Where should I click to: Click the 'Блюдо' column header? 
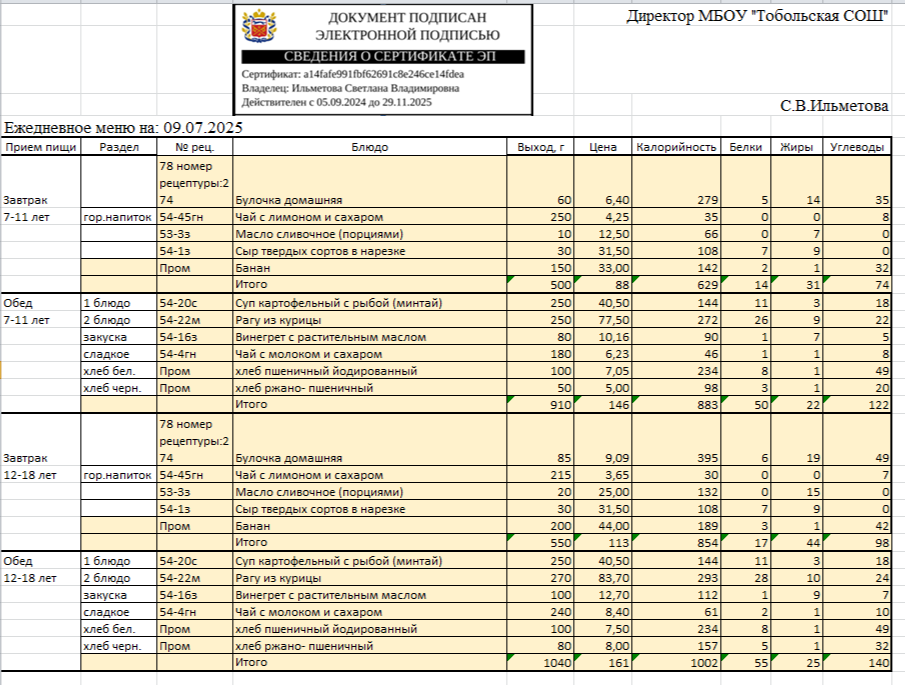coord(370,147)
